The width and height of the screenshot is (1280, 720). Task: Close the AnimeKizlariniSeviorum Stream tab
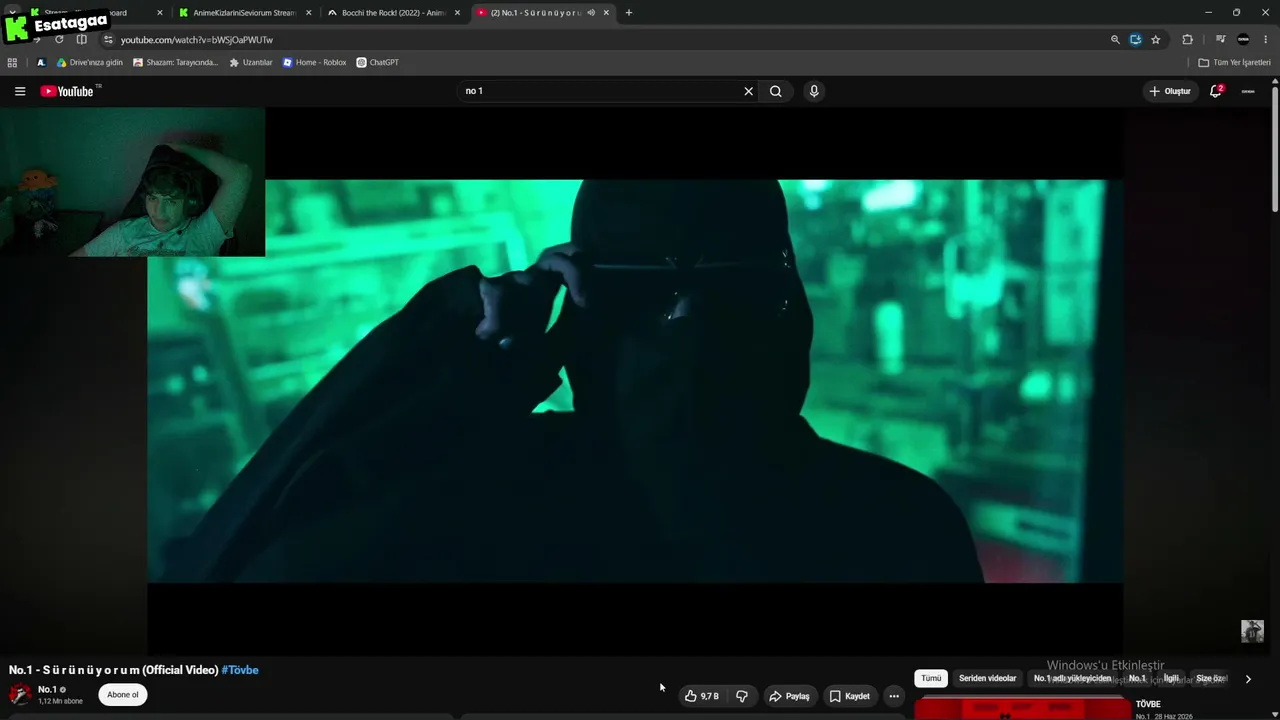point(308,13)
